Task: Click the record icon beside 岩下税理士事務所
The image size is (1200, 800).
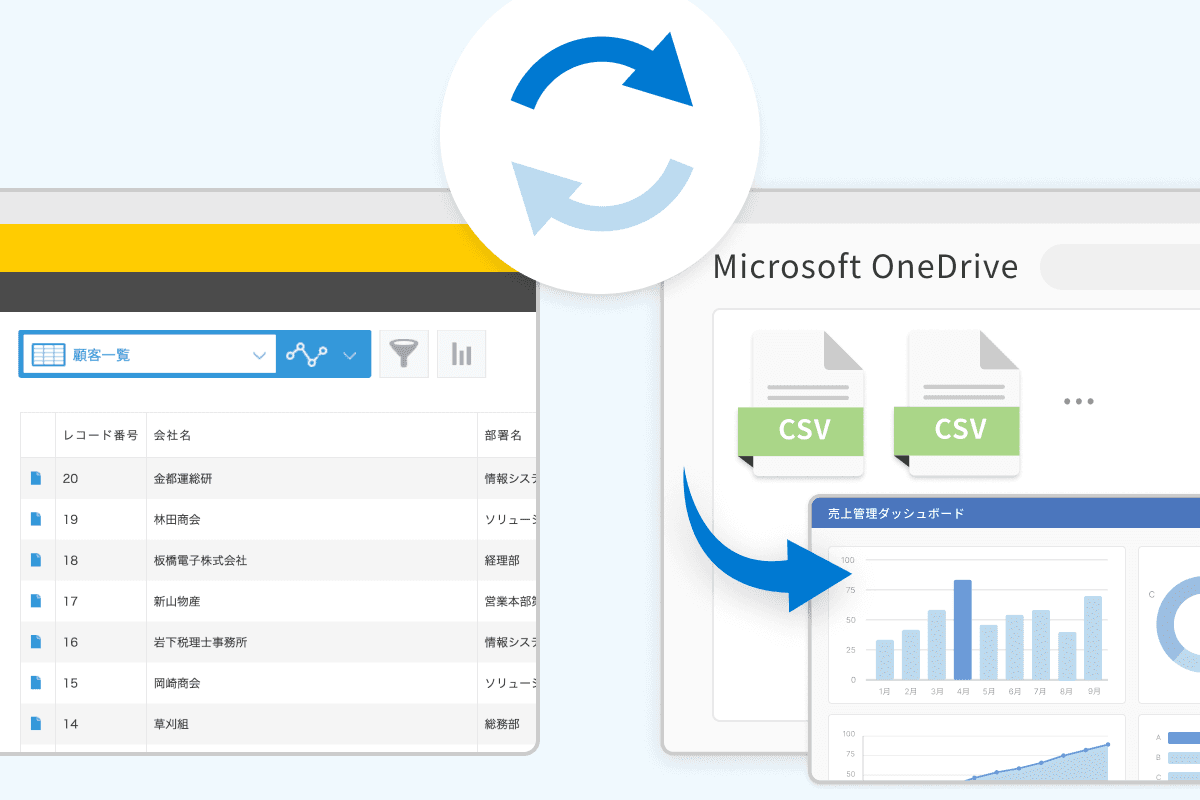Action: pos(37,642)
